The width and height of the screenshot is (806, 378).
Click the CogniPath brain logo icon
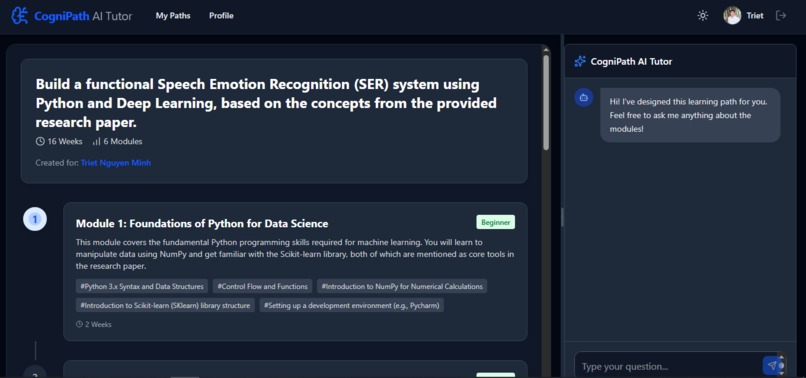[x=20, y=15]
